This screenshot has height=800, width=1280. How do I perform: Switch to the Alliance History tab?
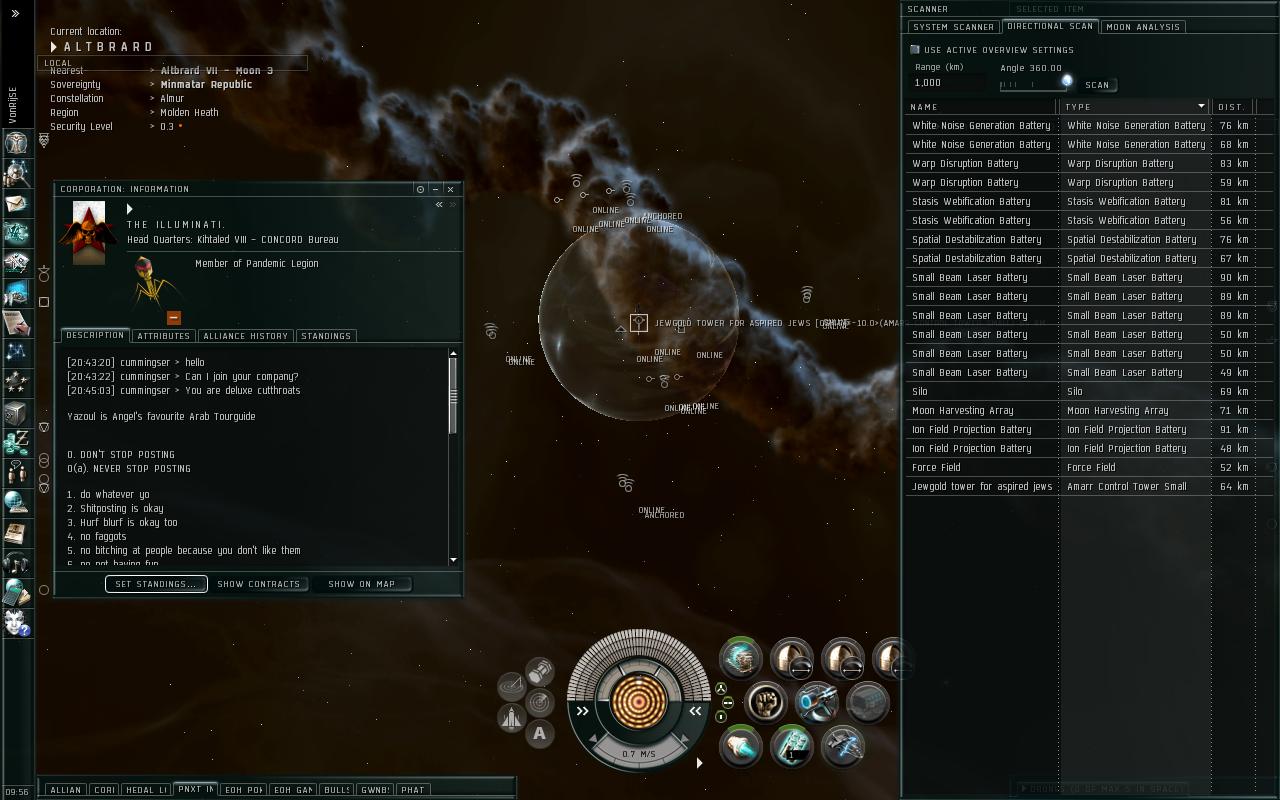[x=245, y=336]
